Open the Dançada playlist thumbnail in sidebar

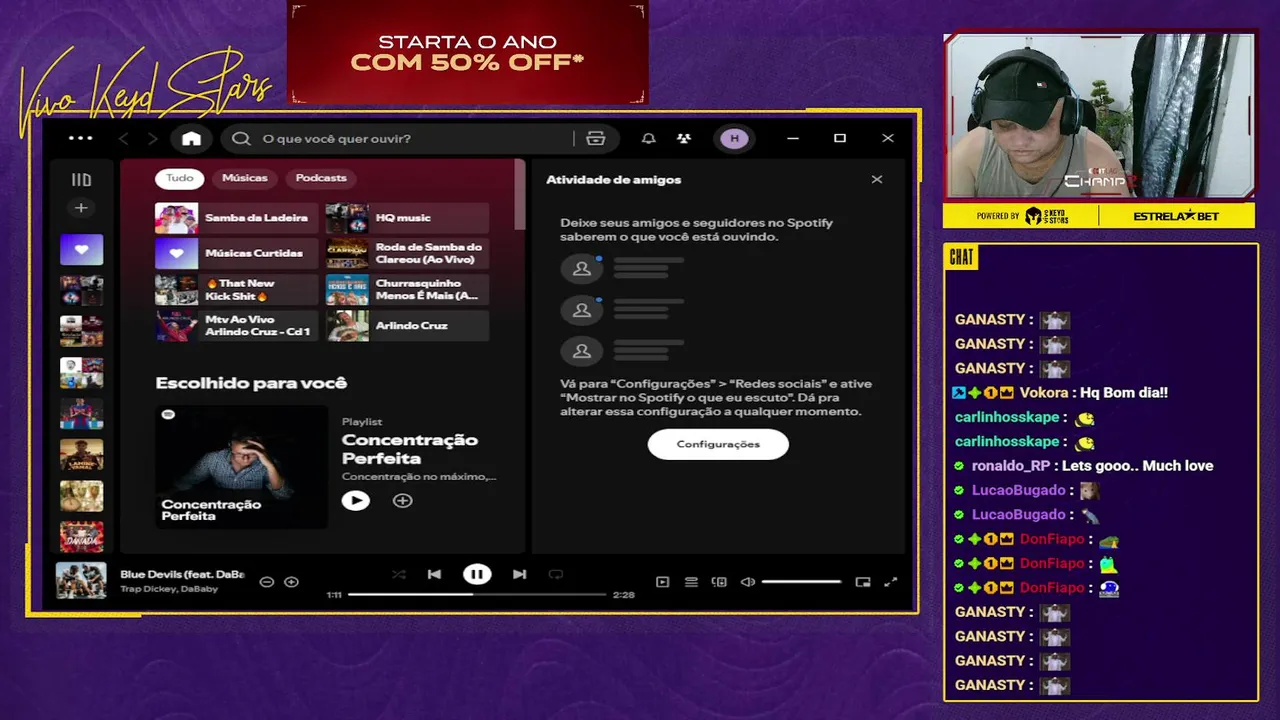pyautogui.click(x=81, y=536)
